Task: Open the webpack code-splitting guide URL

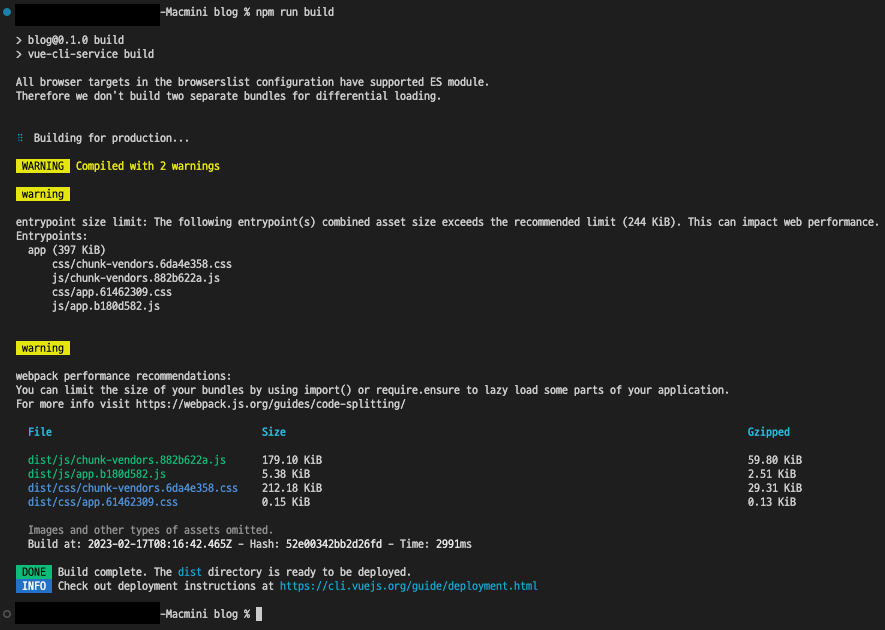Action: (270, 404)
